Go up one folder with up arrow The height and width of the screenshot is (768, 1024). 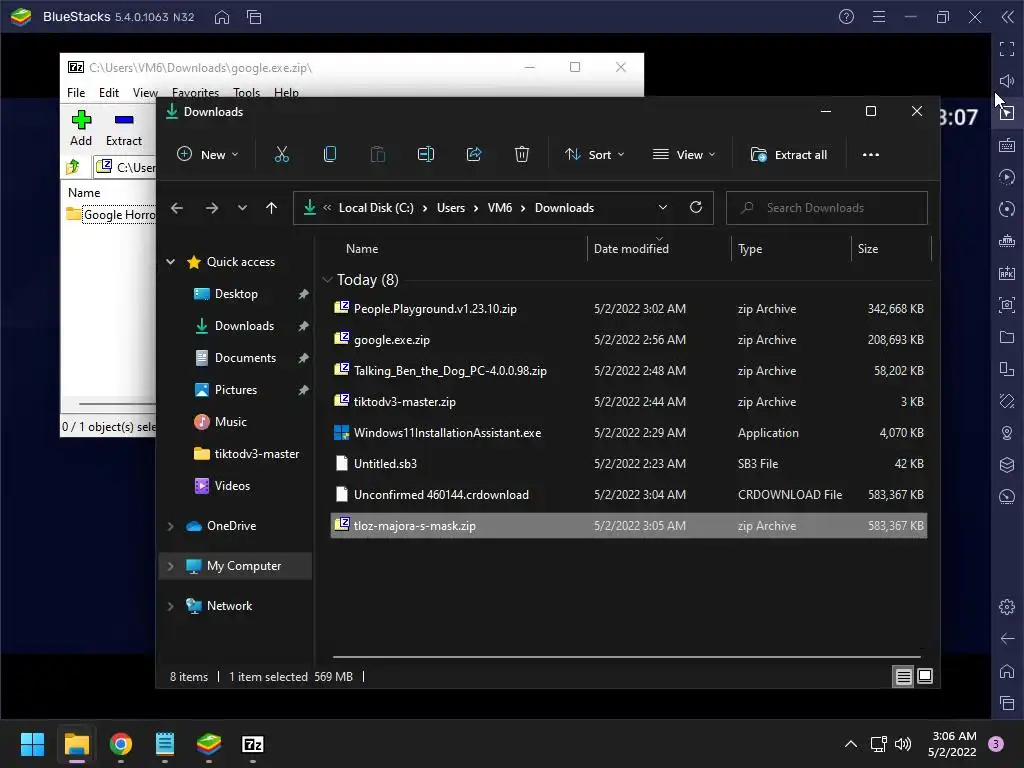(x=272, y=208)
